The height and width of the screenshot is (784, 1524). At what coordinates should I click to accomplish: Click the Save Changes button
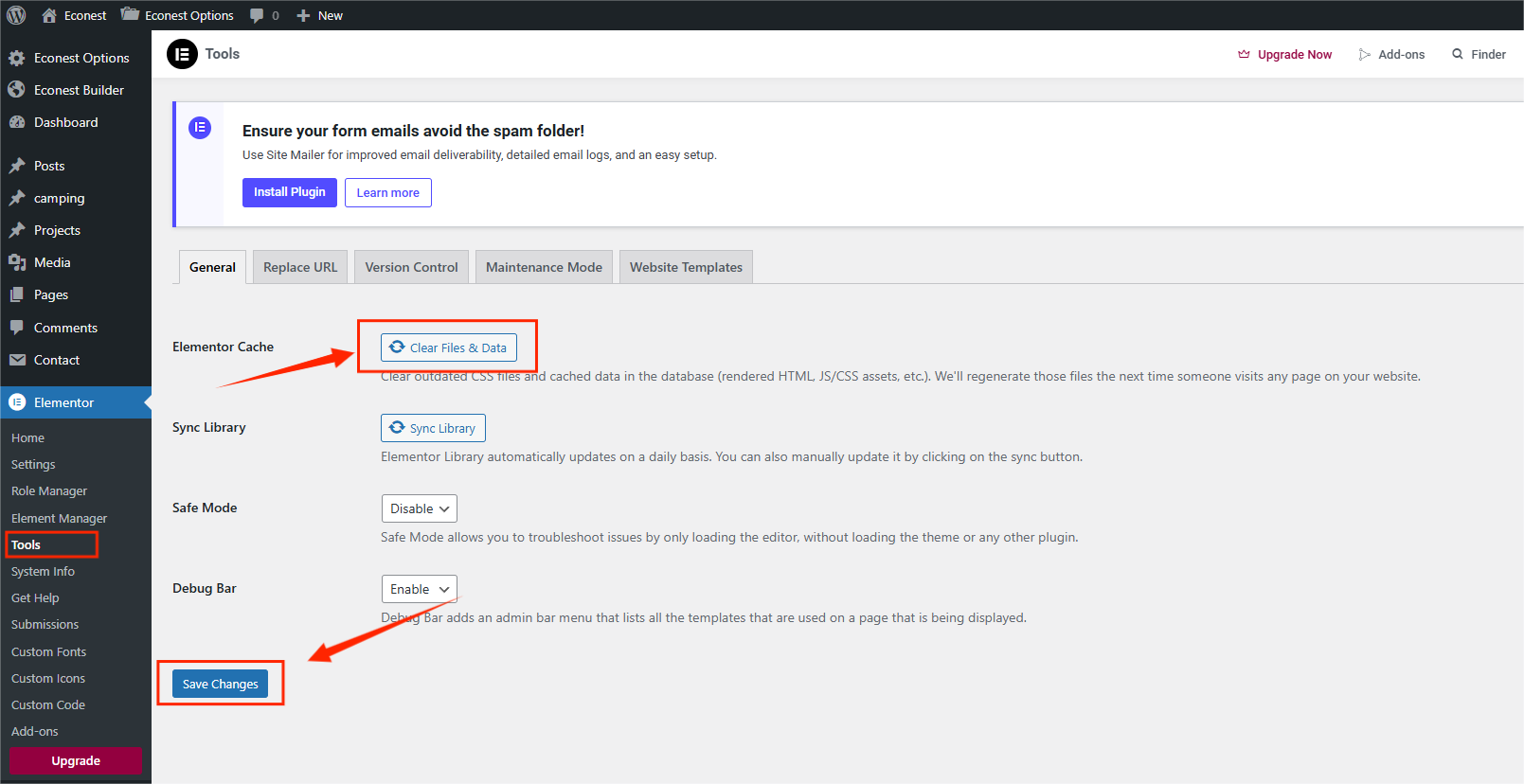[x=220, y=684]
